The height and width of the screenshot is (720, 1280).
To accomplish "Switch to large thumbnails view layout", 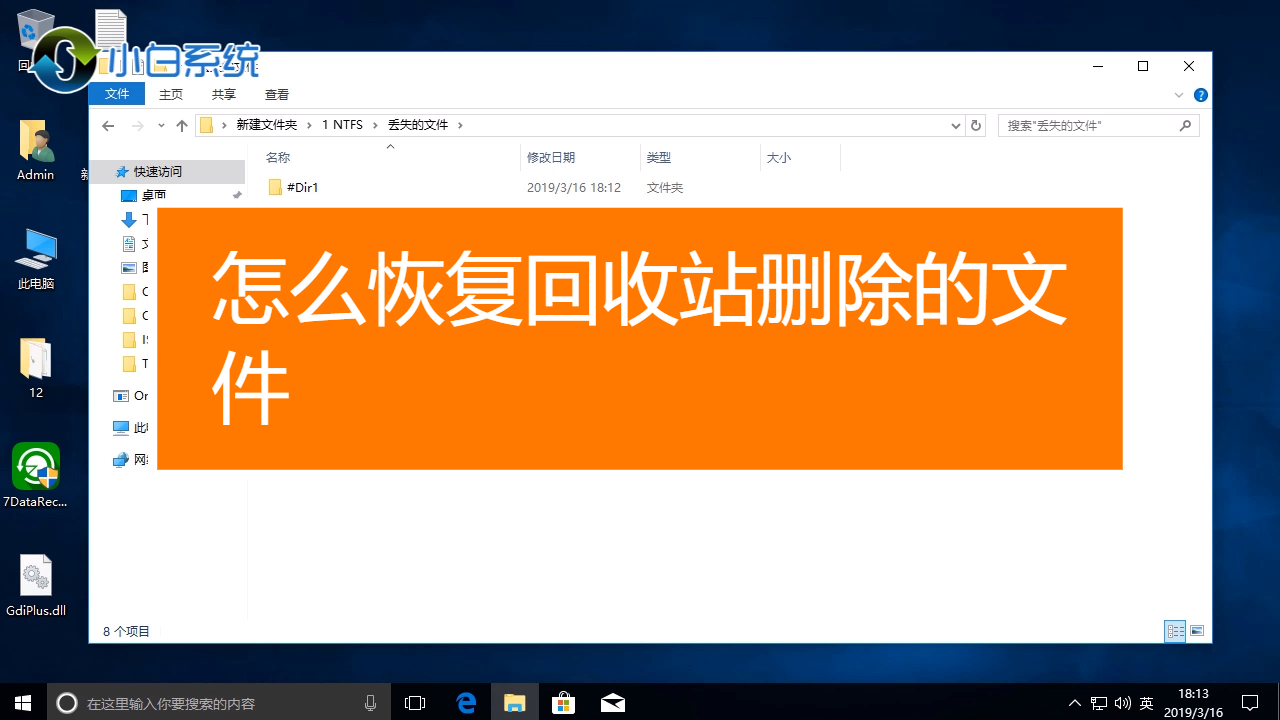I will pyautogui.click(x=1196, y=631).
